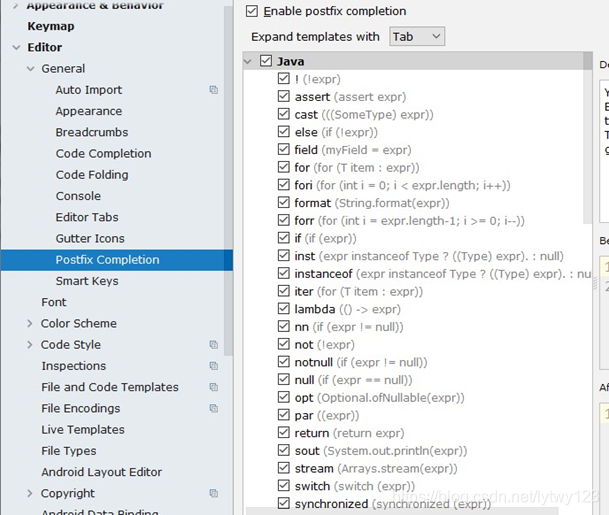This screenshot has width=609, height=515.
Task: Open Code Completion settings
Action: [103, 153]
